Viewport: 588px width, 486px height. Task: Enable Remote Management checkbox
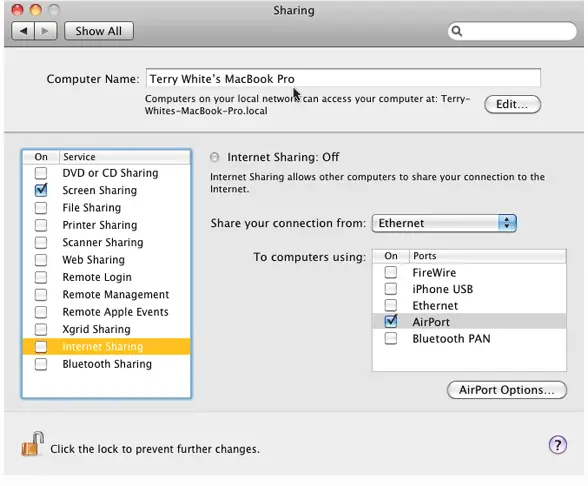41,294
